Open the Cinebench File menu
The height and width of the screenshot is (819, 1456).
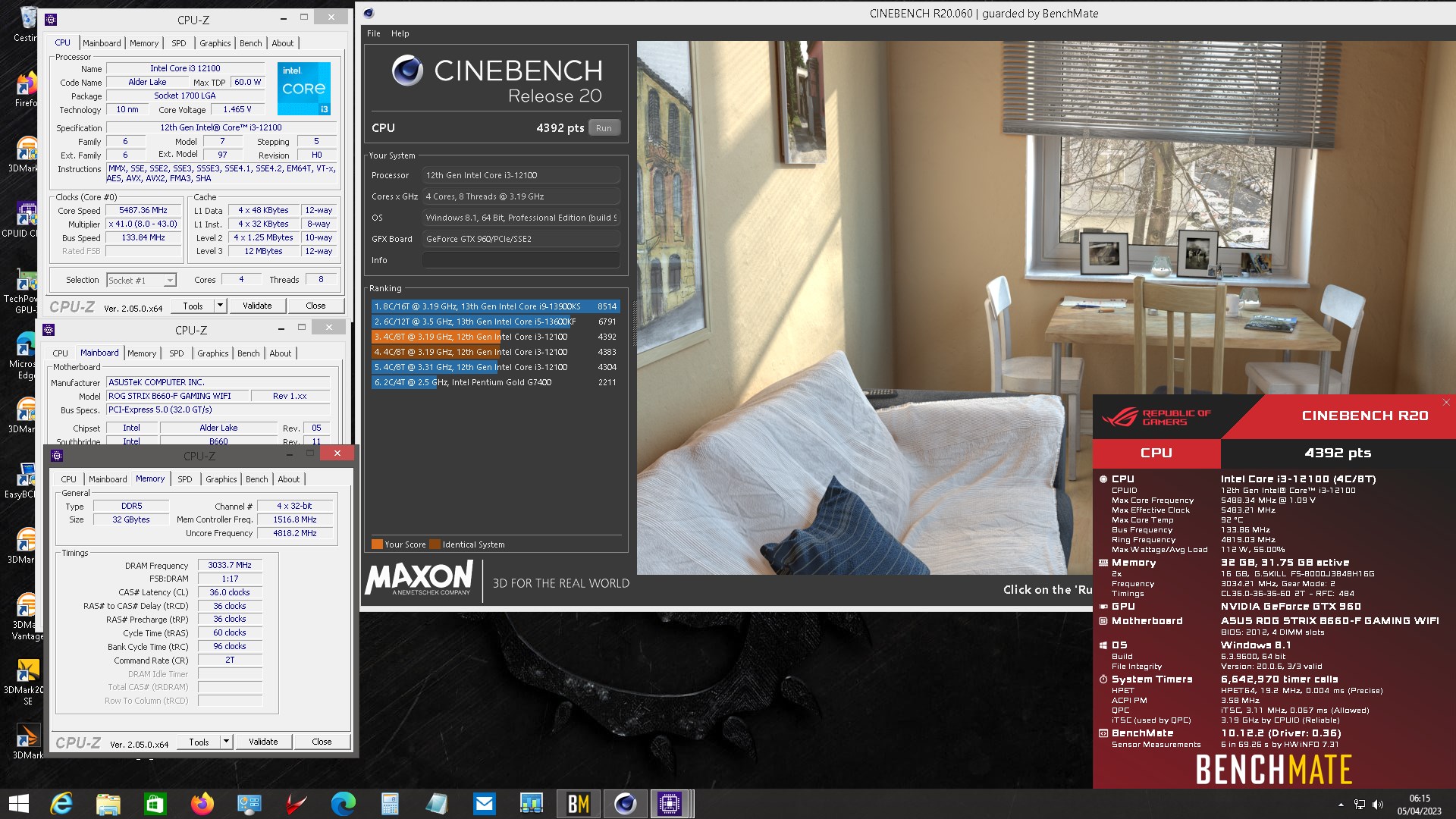pyautogui.click(x=374, y=33)
